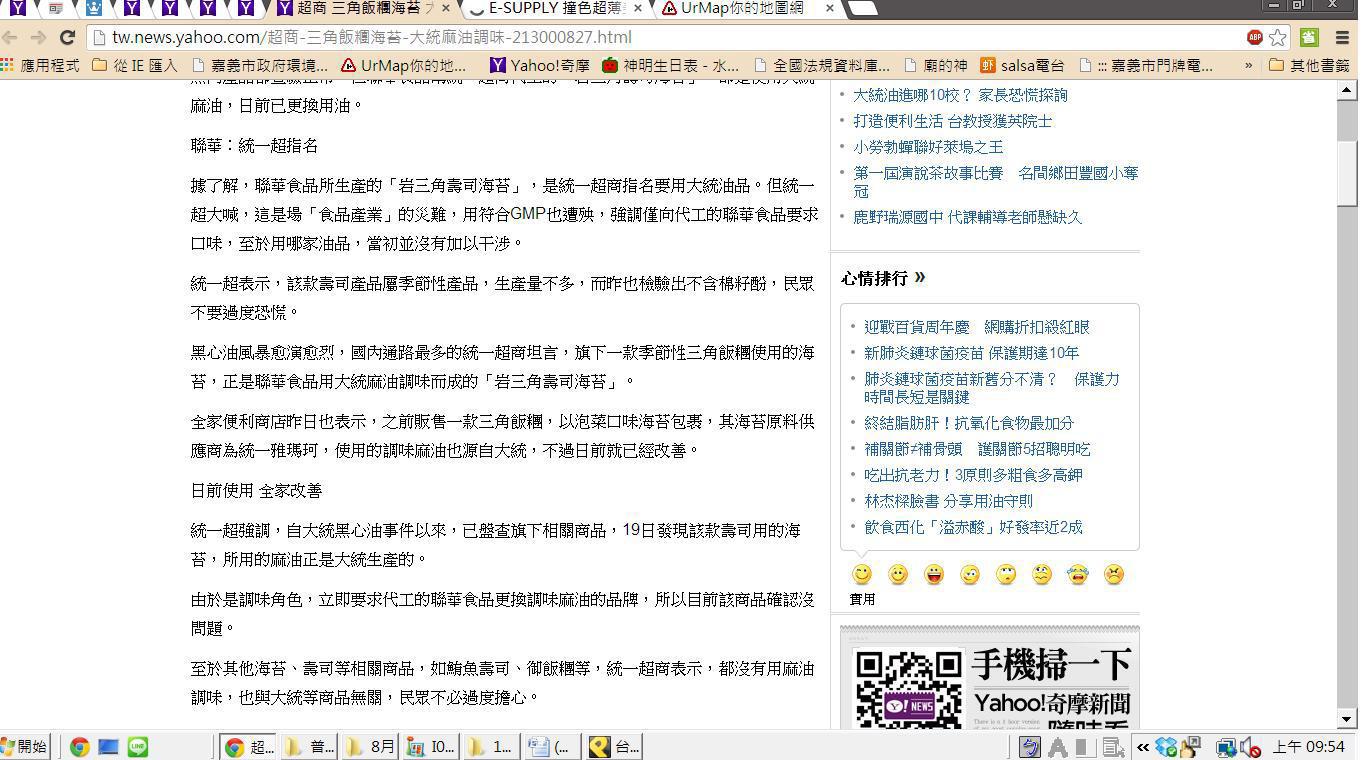Reload the page with the refresh icon
Image resolution: width=1366 pixels, height=760 pixels.
point(67,38)
